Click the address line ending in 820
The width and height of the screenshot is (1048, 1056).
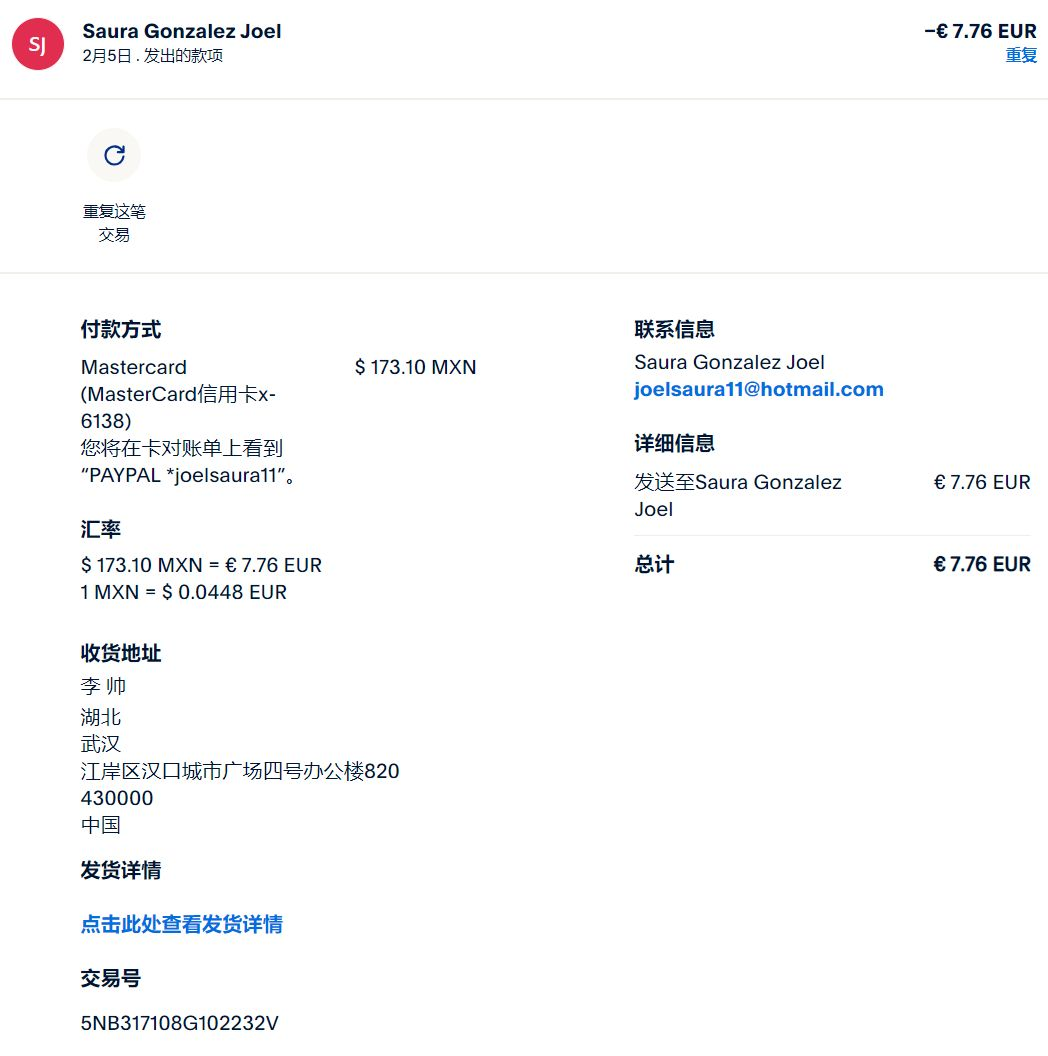coord(240,771)
